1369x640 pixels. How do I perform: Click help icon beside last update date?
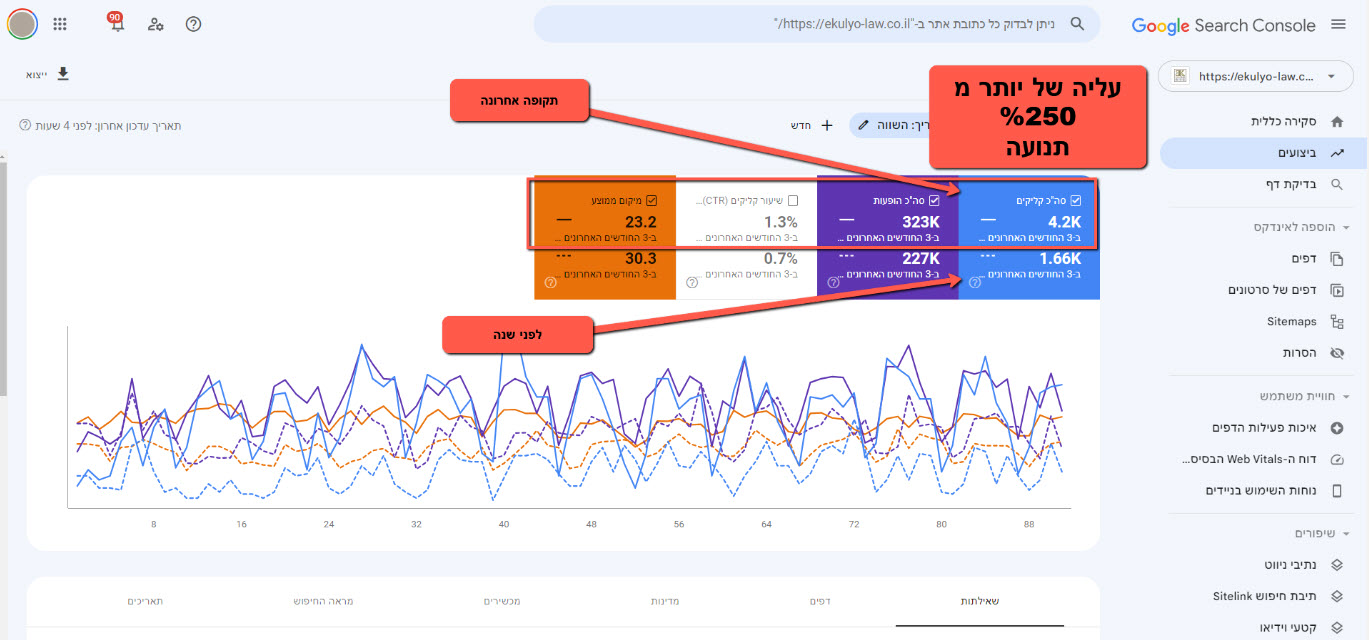click(24, 125)
